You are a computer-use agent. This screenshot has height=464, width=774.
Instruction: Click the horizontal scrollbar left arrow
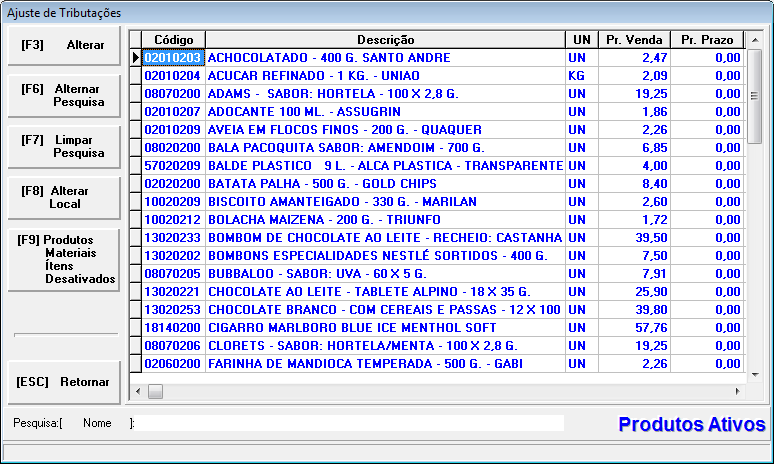(x=139, y=391)
